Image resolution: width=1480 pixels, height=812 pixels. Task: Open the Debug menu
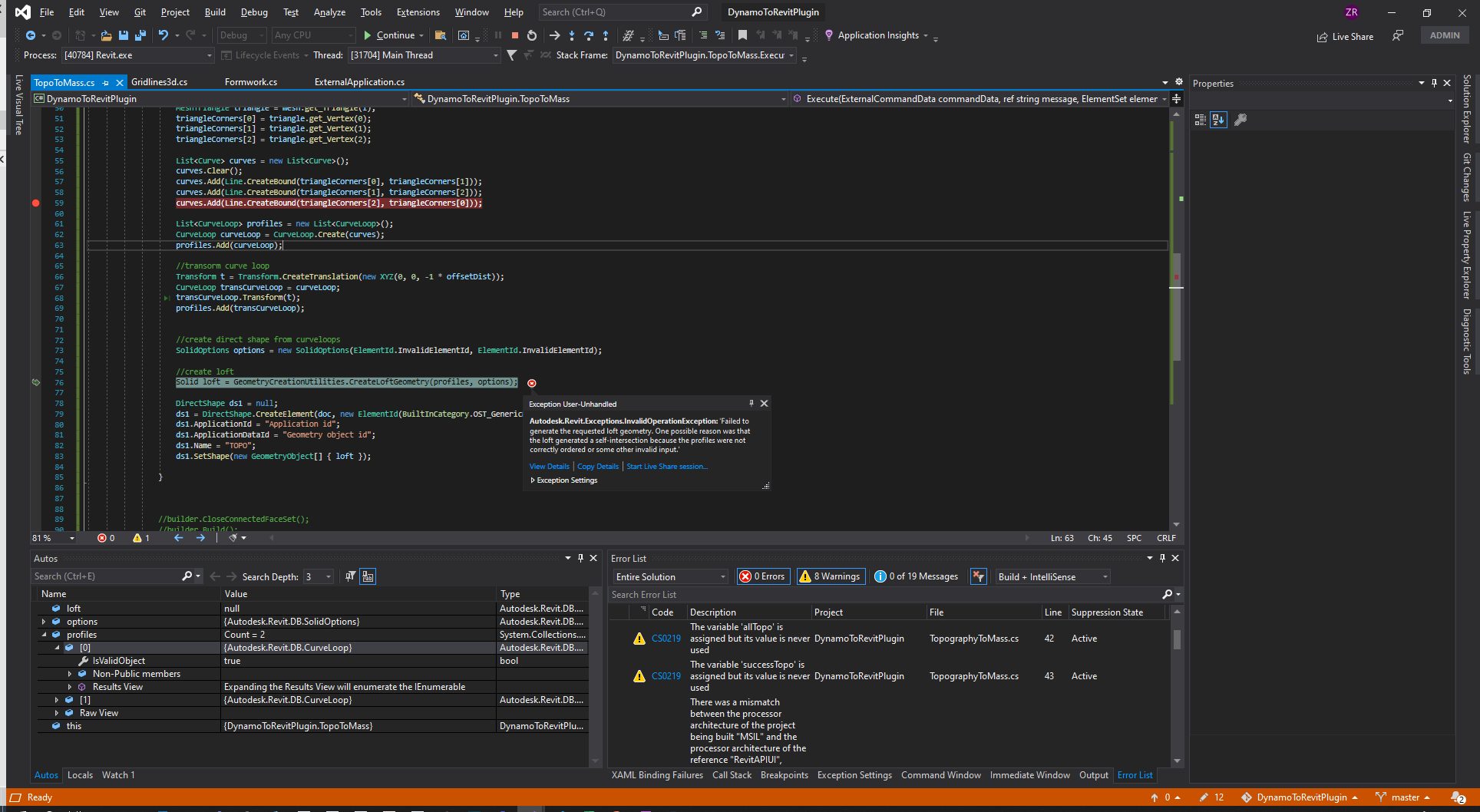click(254, 12)
